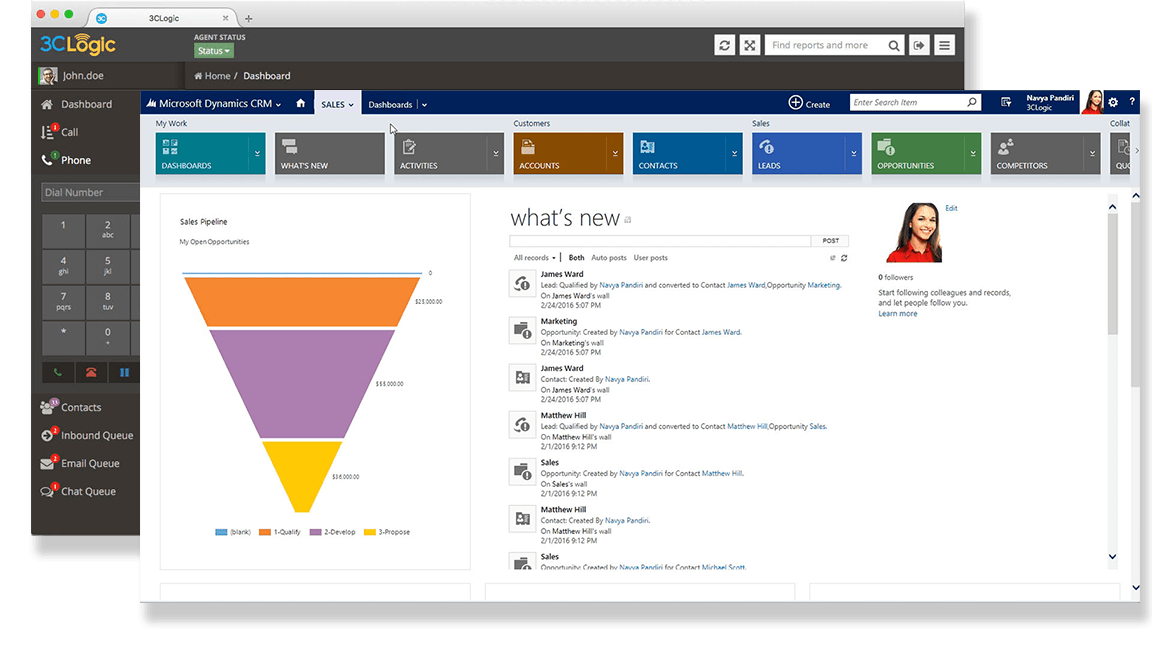Expand the Accounts tile dropdown arrow
The width and height of the screenshot is (1152, 654).
[615, 154]
